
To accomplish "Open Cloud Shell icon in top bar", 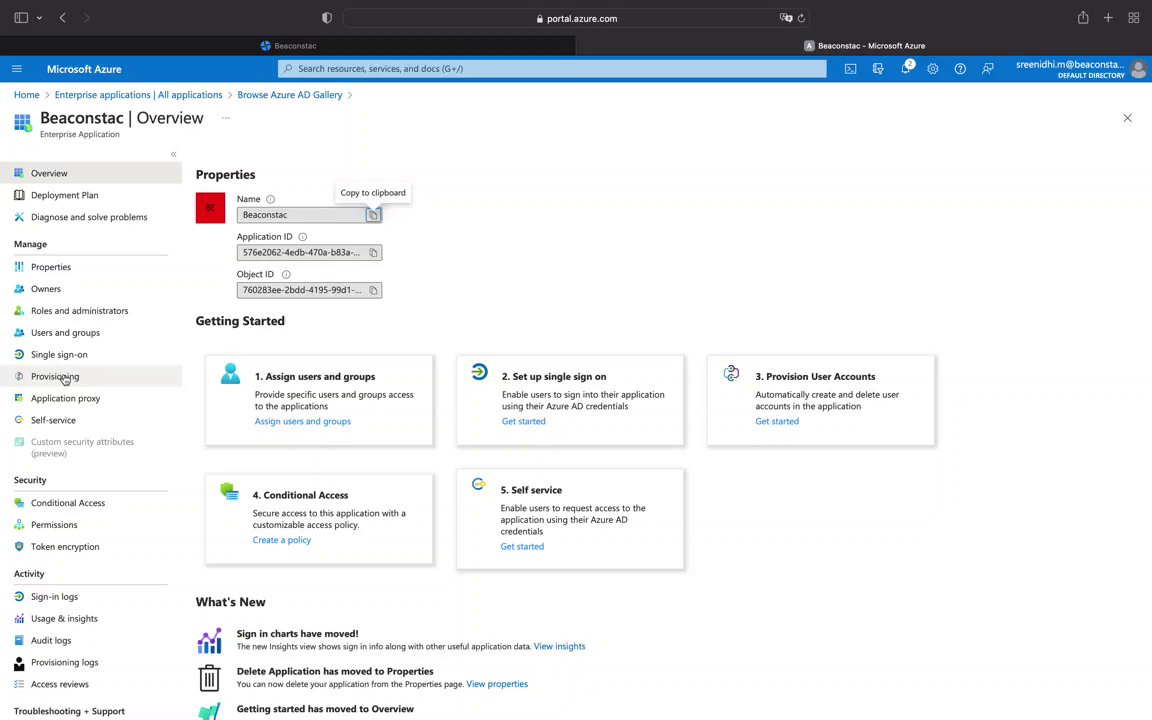I will coord(850,69).
